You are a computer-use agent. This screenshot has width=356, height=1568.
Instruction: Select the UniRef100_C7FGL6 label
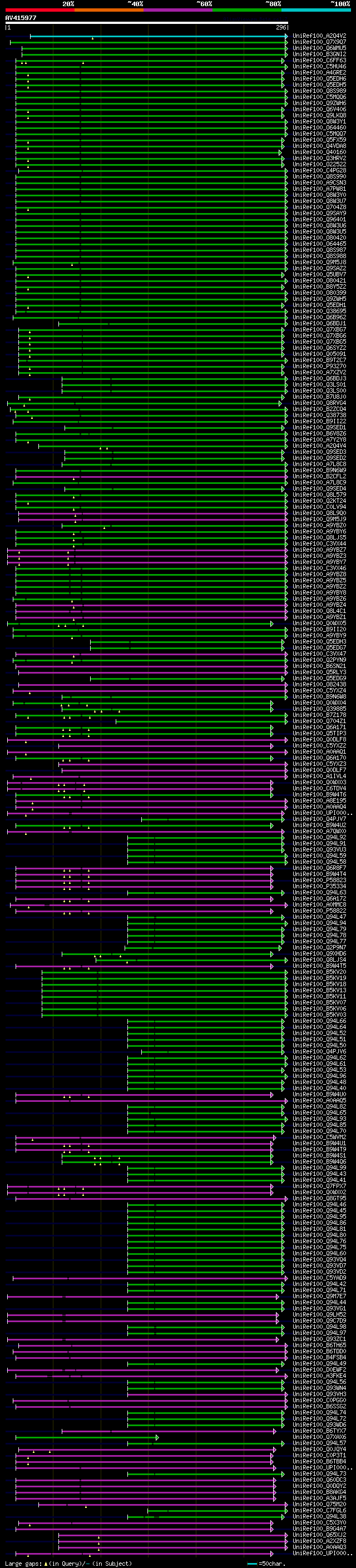pos(319,1510)
